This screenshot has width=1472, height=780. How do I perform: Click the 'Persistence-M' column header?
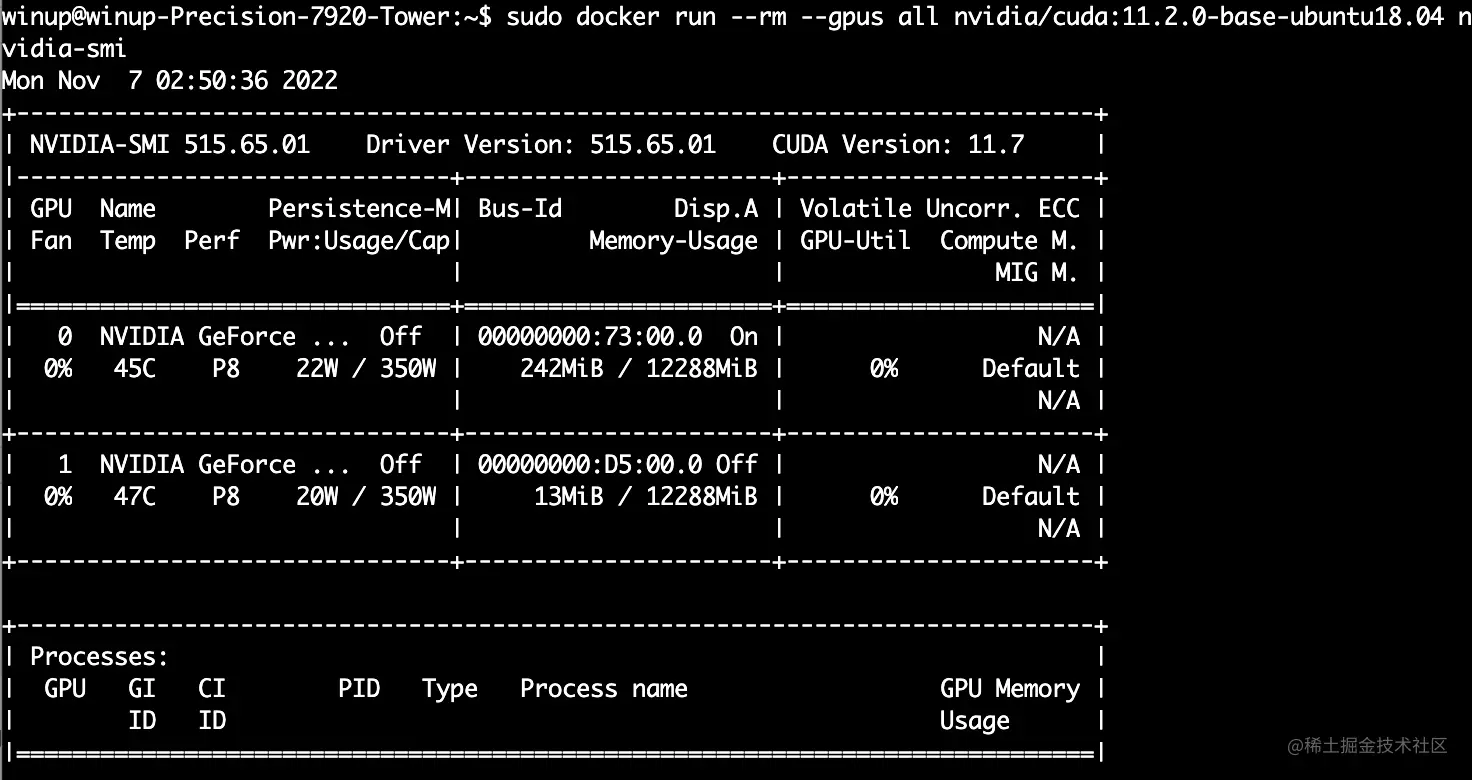tap(359, 208)
